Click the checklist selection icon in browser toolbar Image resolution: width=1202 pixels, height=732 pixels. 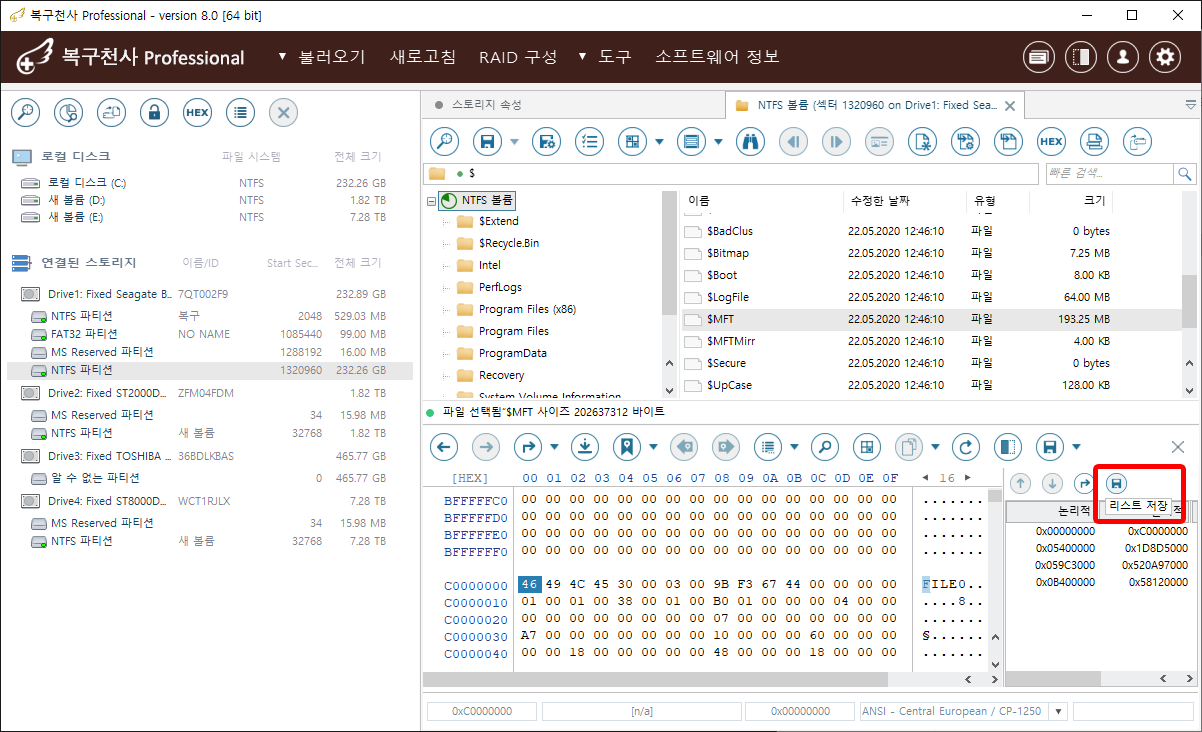coord(590,142)
